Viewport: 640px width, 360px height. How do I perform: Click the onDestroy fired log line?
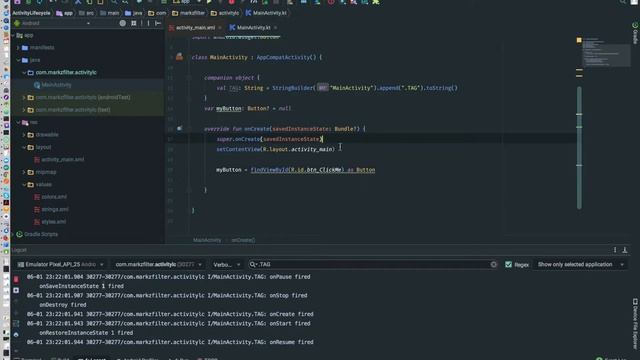pos(62,305)
